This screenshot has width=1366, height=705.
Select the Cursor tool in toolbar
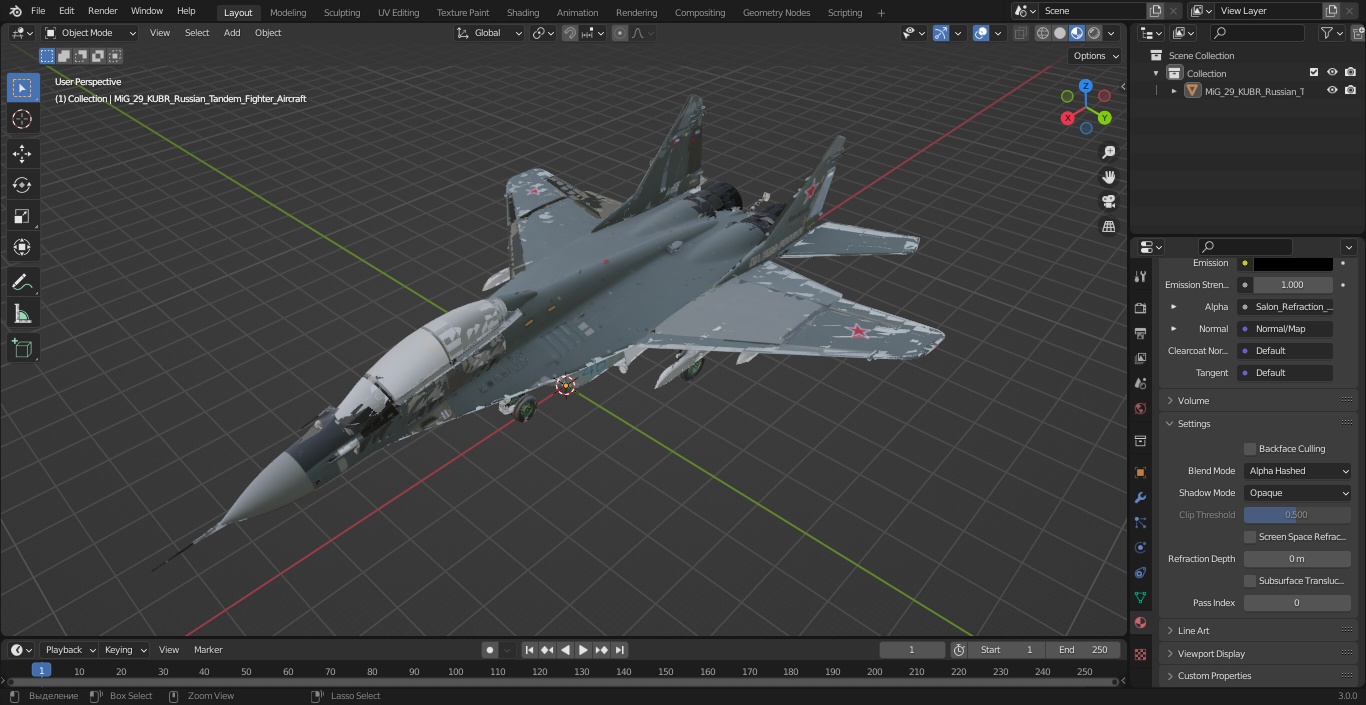tap(22, 119)
